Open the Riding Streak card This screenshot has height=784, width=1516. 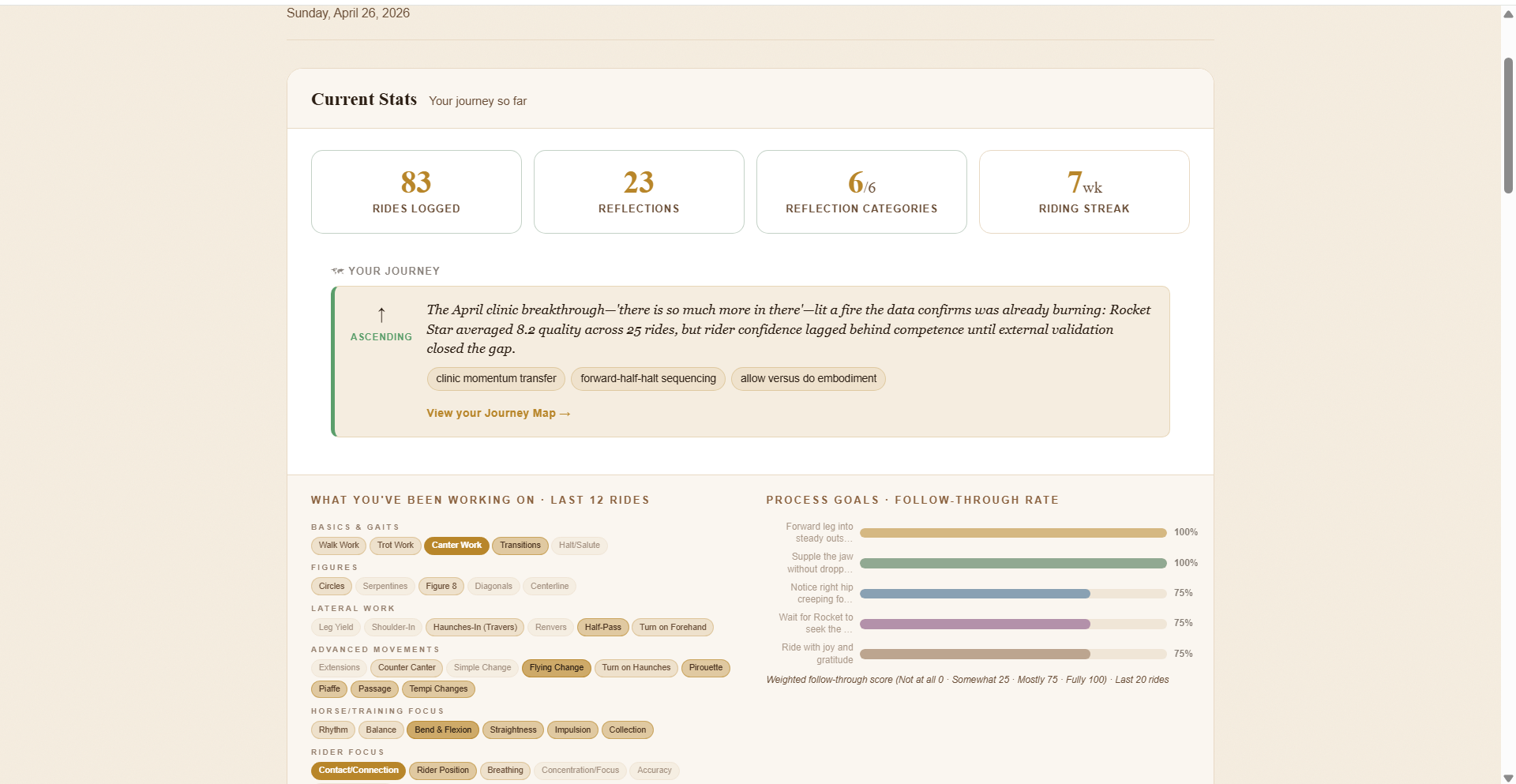point(1084,192)
